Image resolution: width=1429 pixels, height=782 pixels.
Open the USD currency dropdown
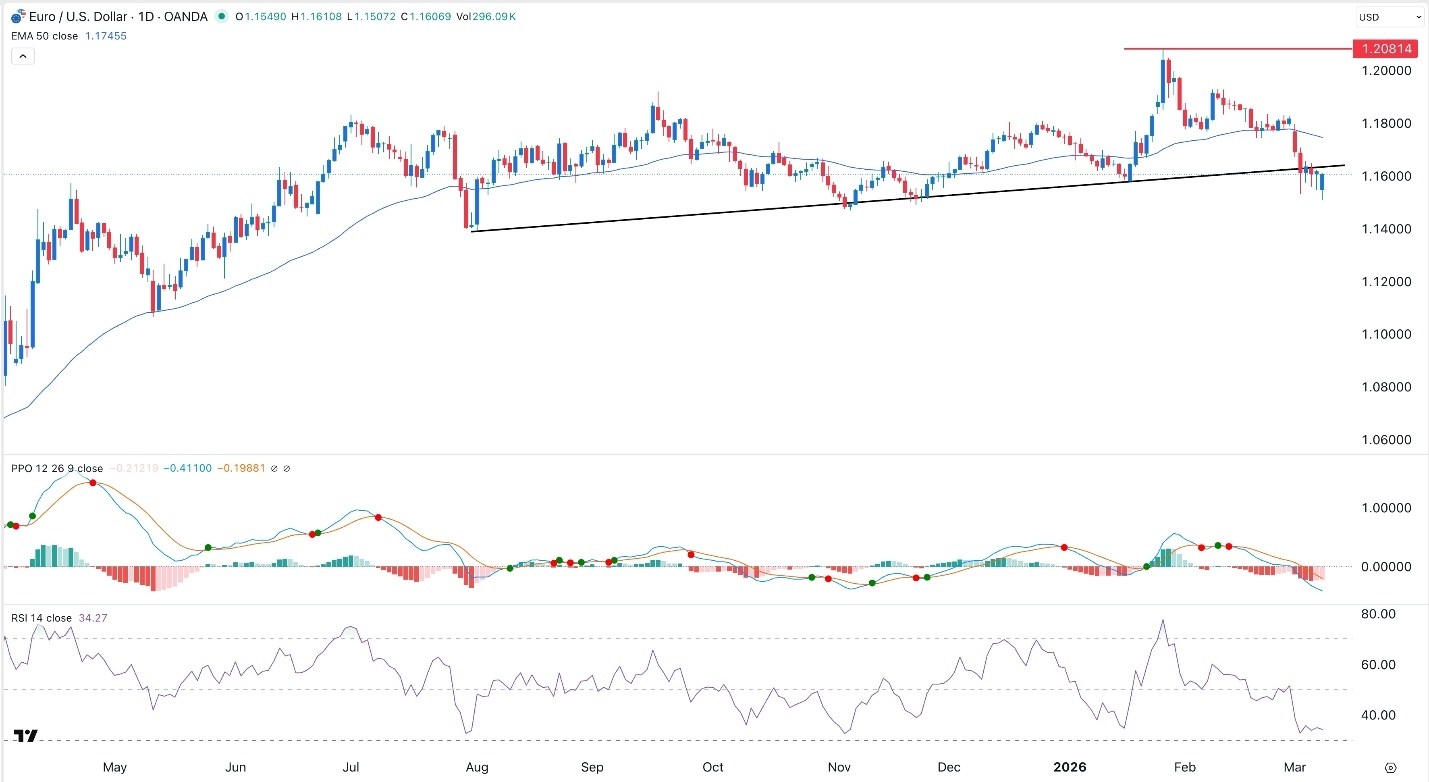1390,15
